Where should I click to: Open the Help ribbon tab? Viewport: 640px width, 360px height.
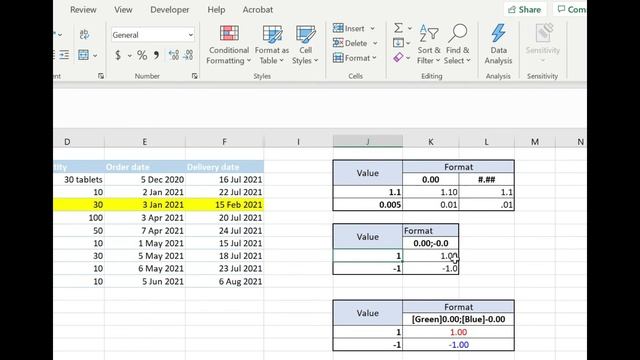(x=216, y=9)
